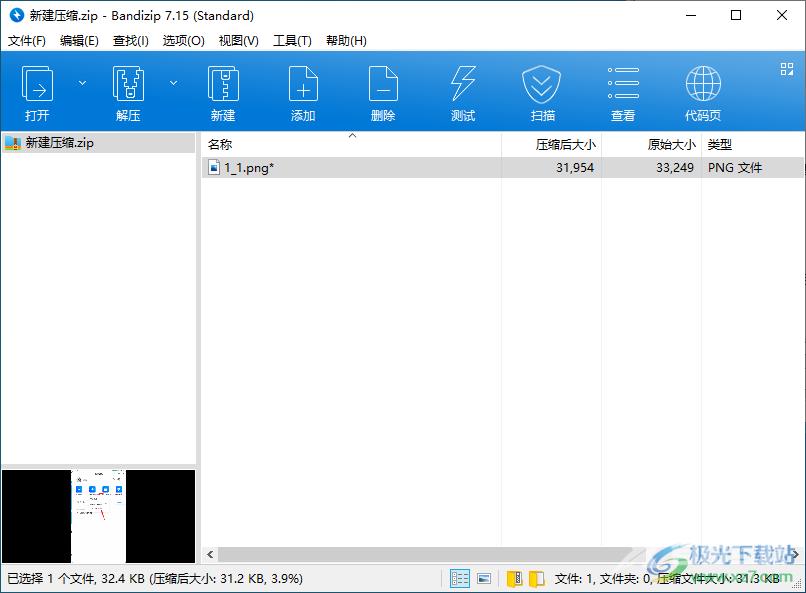Click the status text 已选择 1 个文件

tap(50, 579)
